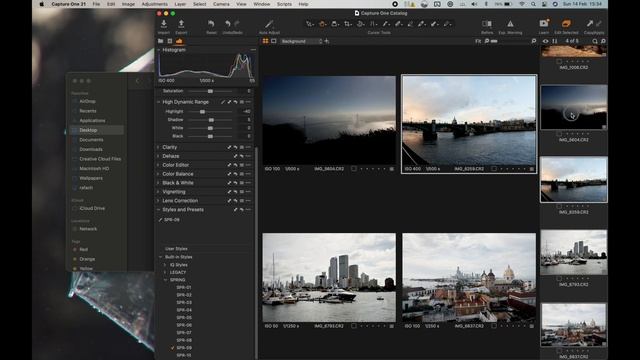Viewport: 640px width, 360px height.
Task: Open the Adjustments menu
Action: coord(154,4)
